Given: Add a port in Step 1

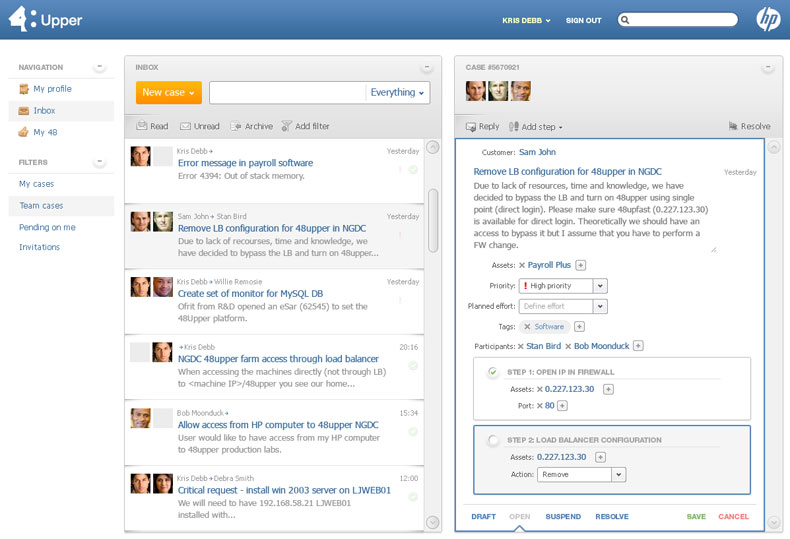Looking at the screenshot, I should click(562, 406).
